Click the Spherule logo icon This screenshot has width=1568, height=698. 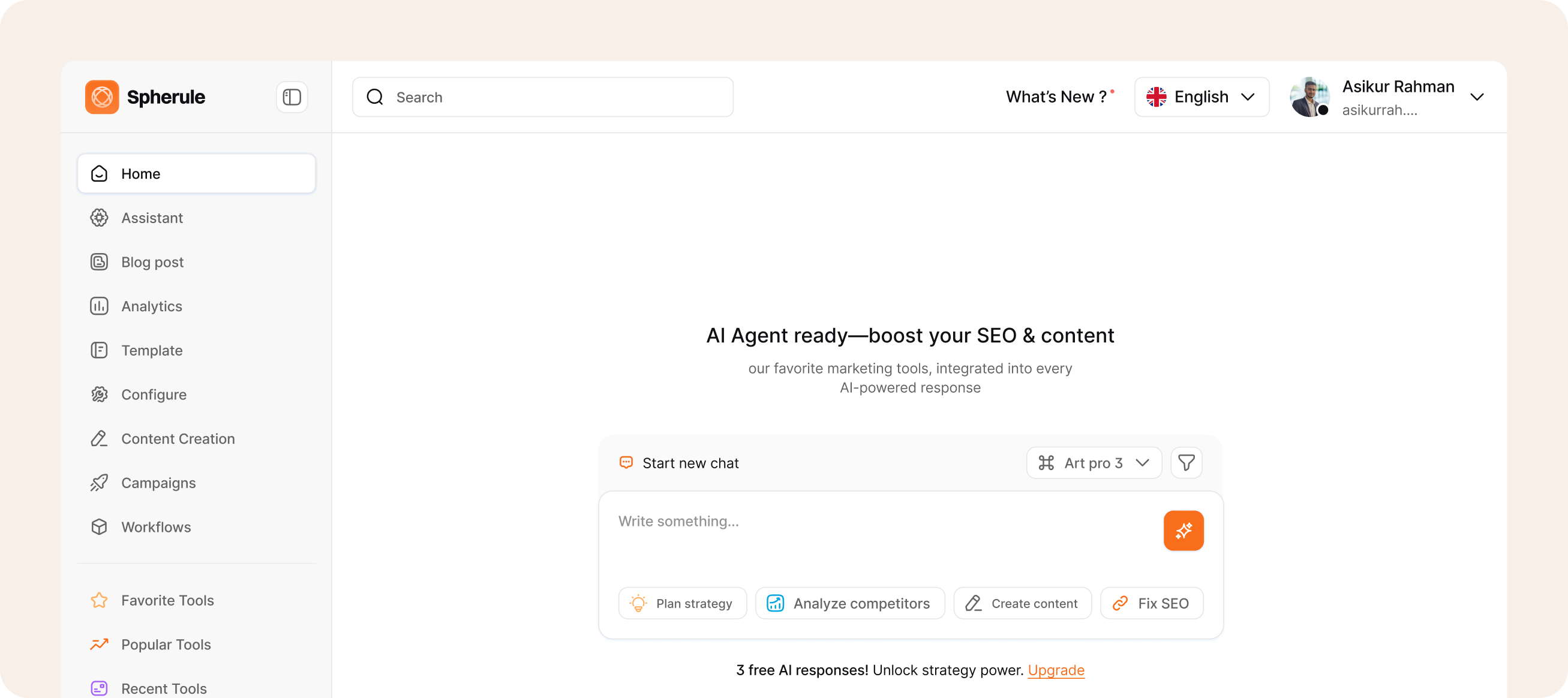coord(101,97)
